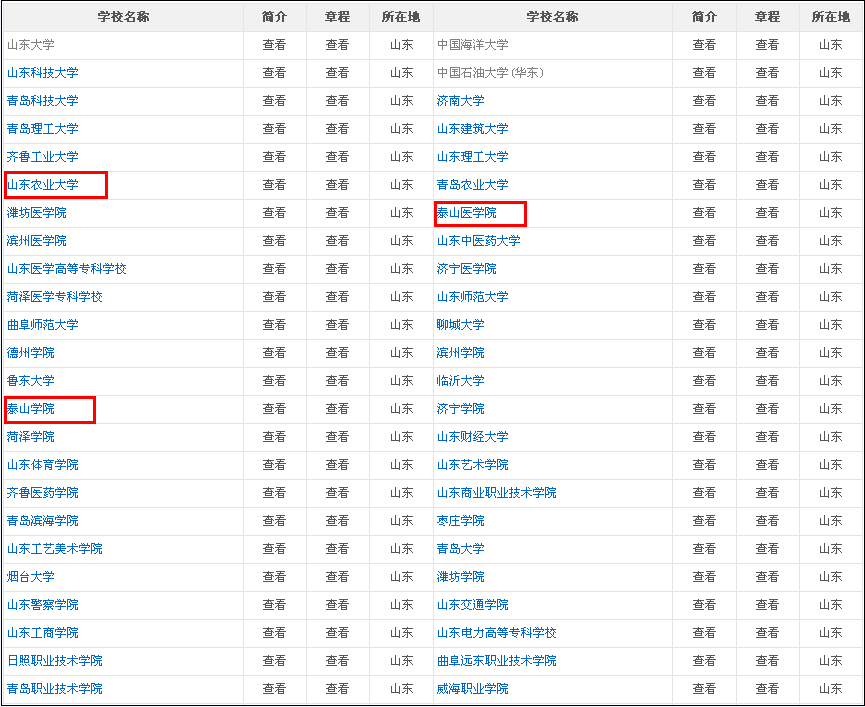Screen dimensions: 865x707
Task: Open the 曲阜师范大学 link
Action: tap(42, 325)
